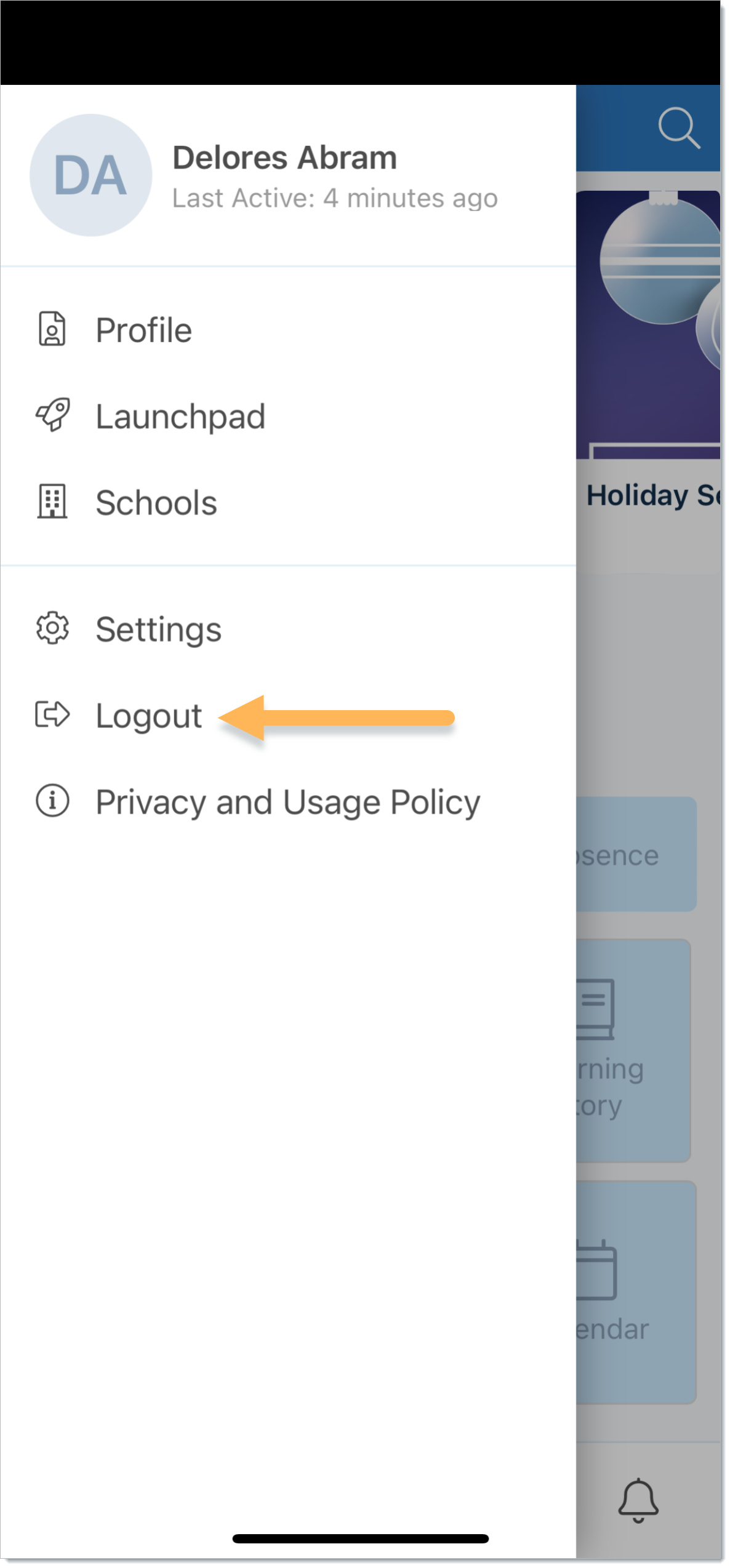Click the Privacy info circle icon

52,801
